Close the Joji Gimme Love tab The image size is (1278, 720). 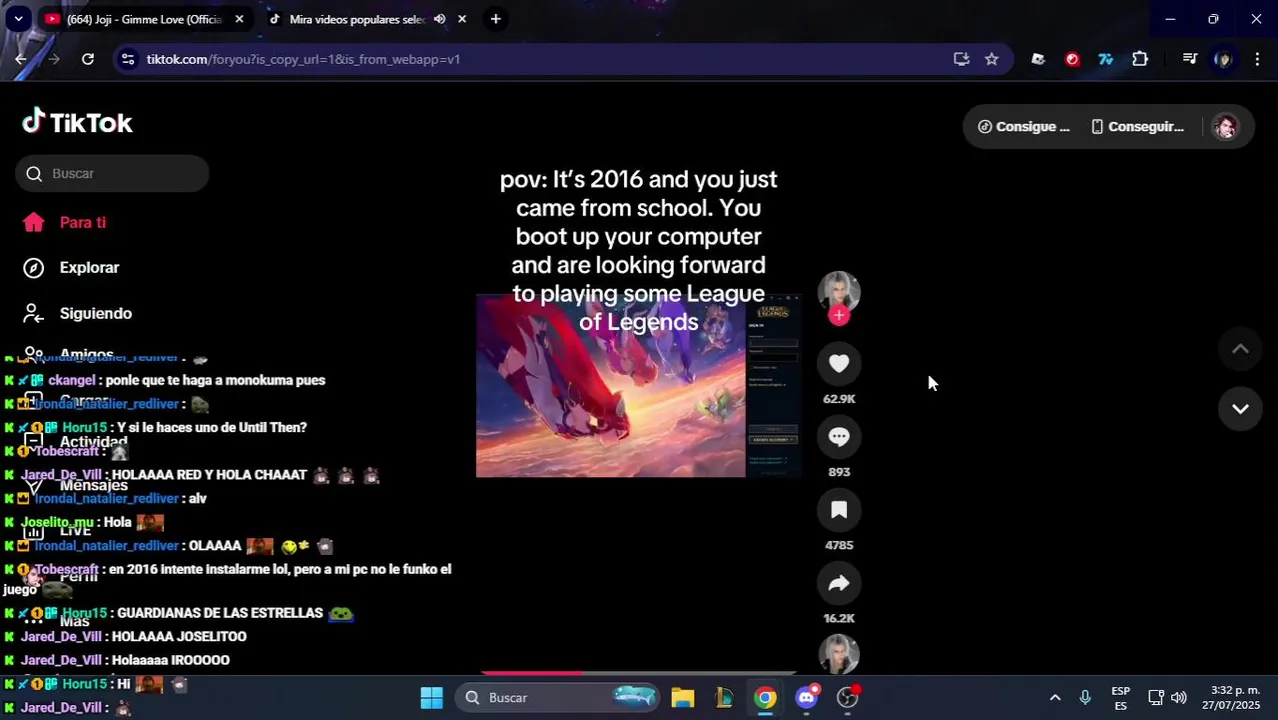pos(239,19)
